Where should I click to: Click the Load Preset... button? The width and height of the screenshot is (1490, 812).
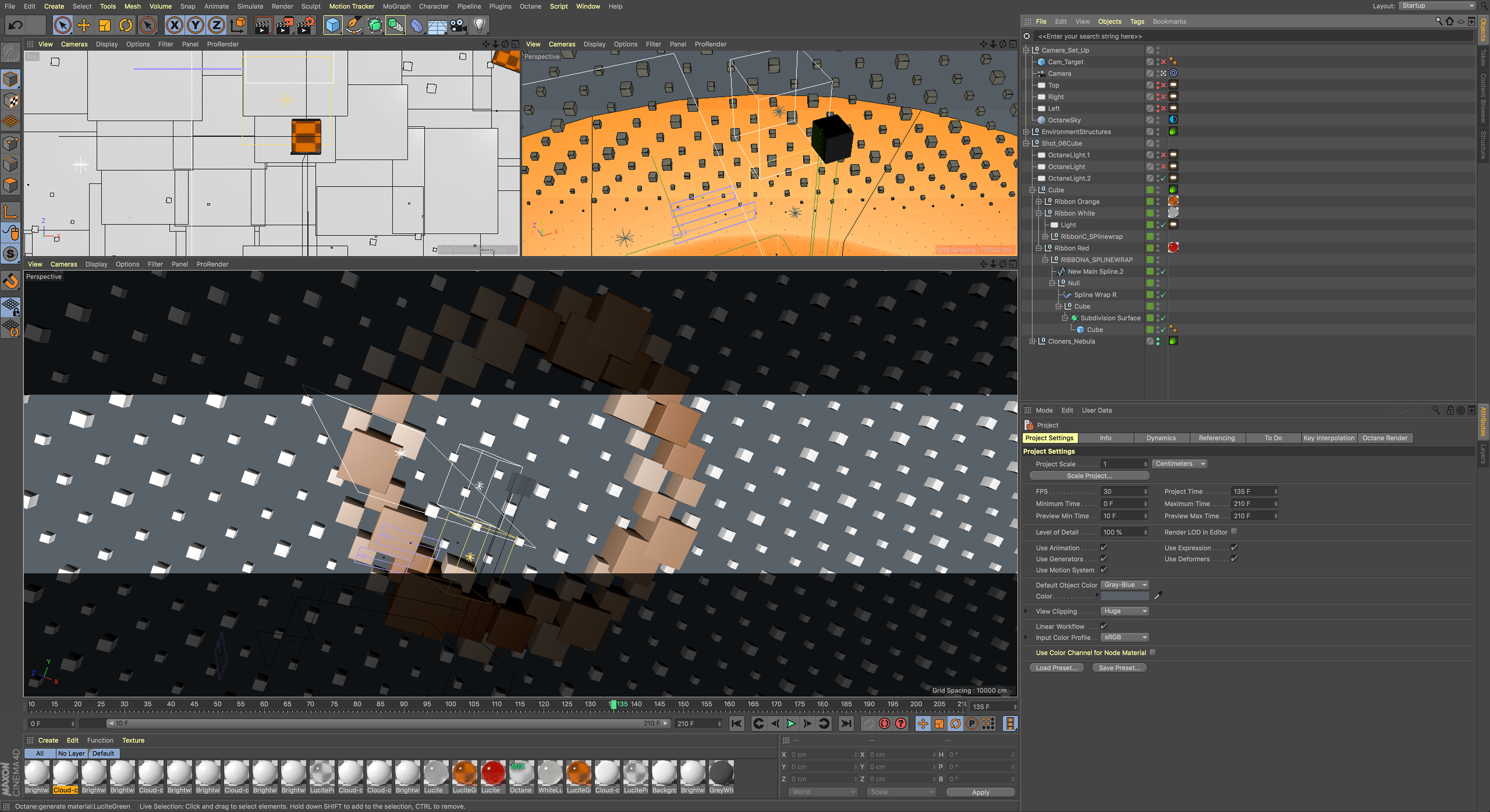1056,667
